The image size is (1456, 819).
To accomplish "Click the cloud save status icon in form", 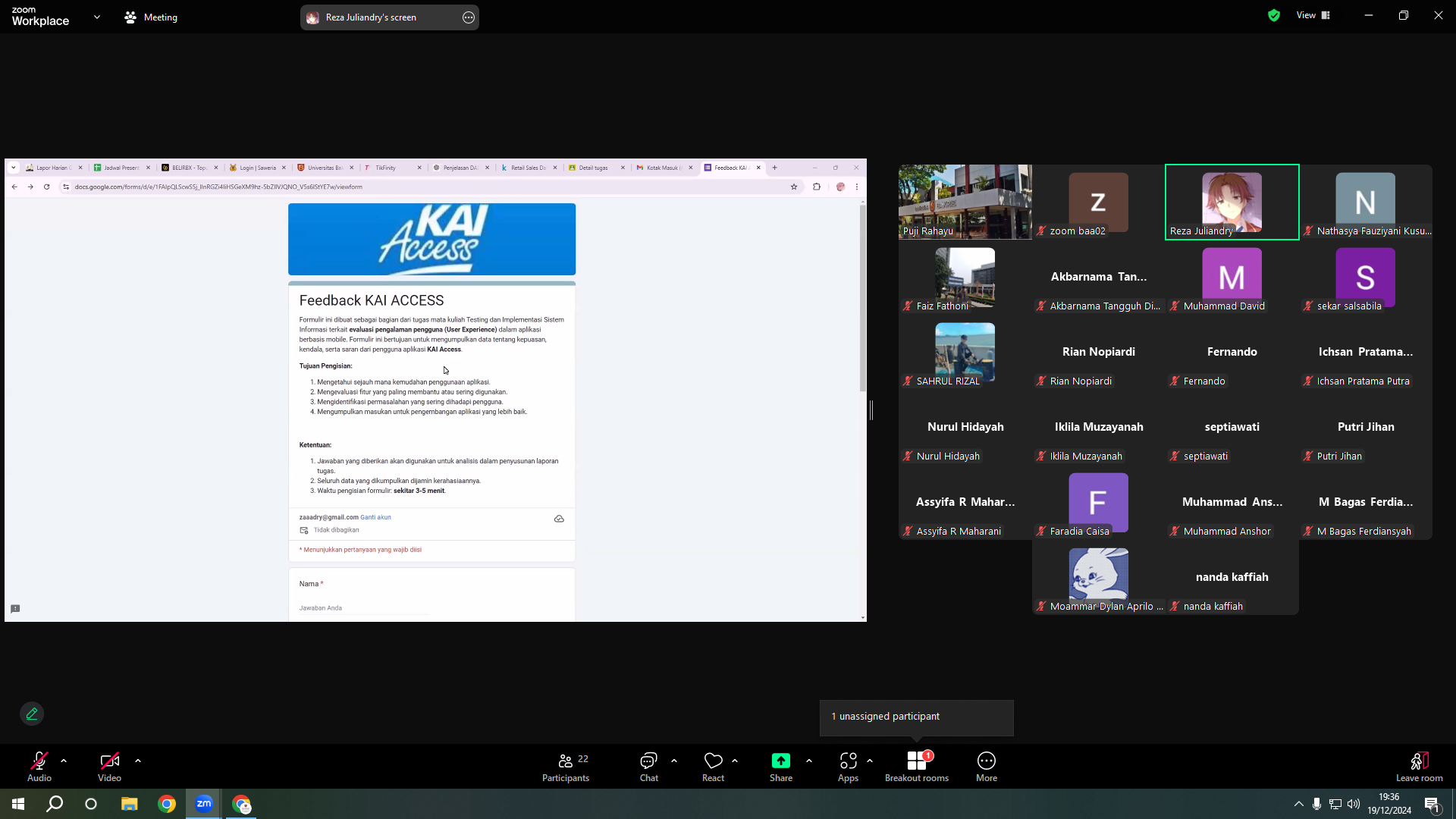I will coord(559,519).
